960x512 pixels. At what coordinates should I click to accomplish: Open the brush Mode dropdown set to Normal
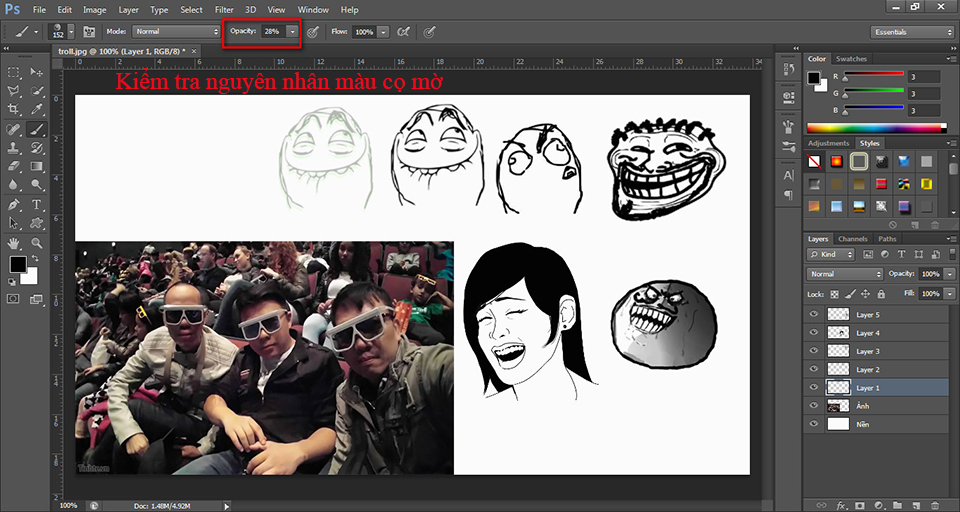pos(177,31)
